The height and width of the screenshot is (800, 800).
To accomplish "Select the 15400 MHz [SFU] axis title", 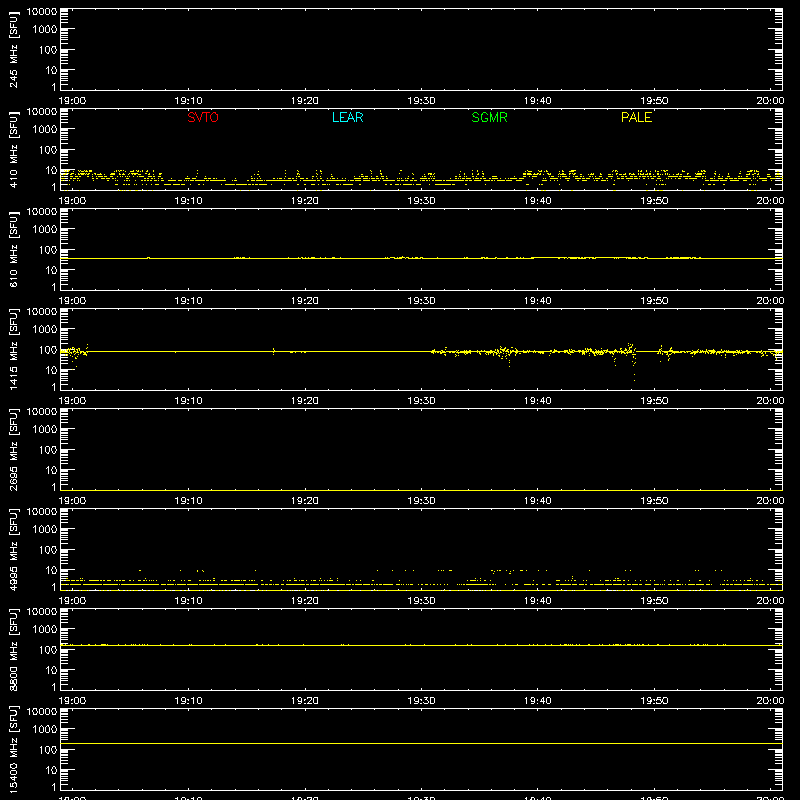I will pos(13,749).
